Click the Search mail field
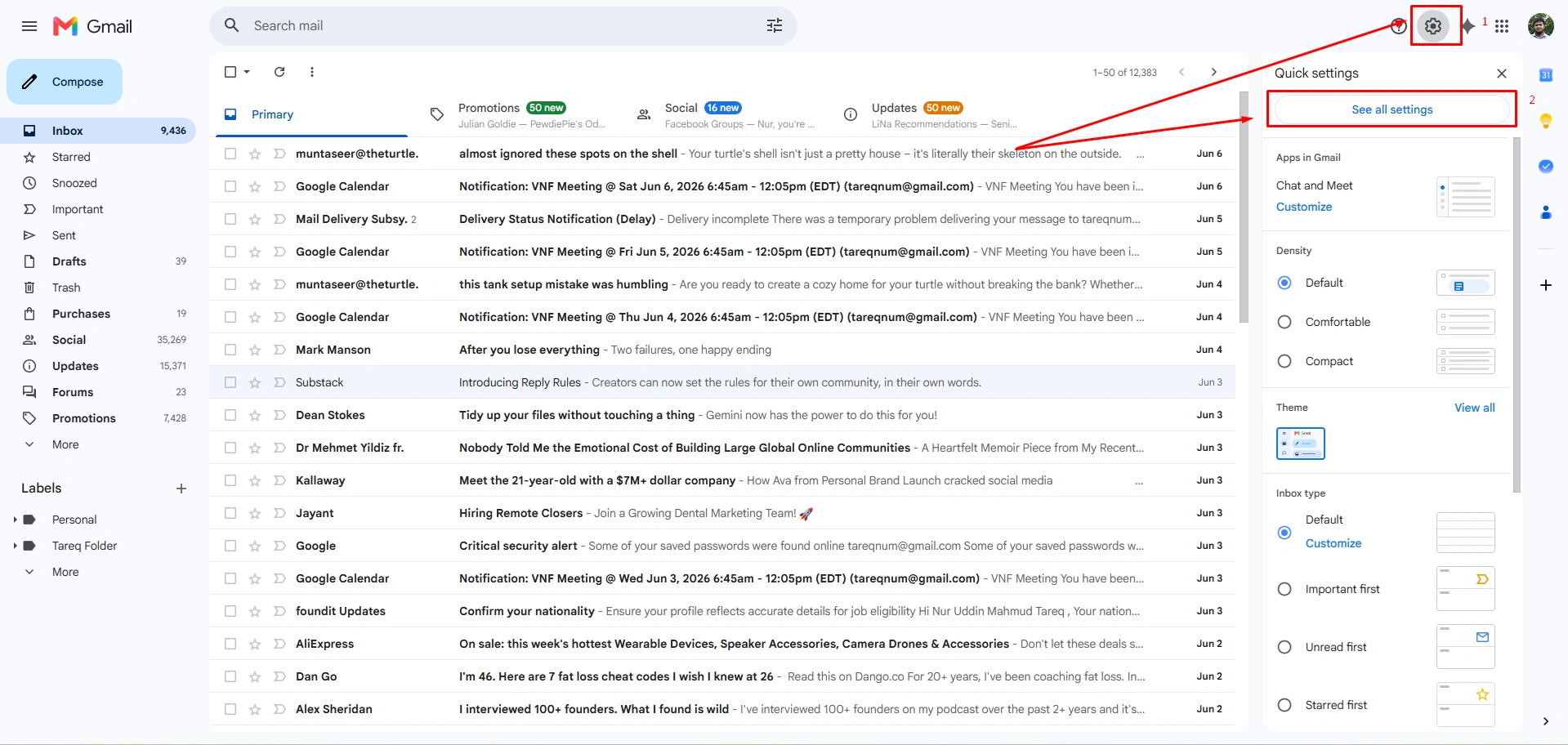Viewport: 1568px width, 745px height. pyautogui.click(x=503, y=26)
